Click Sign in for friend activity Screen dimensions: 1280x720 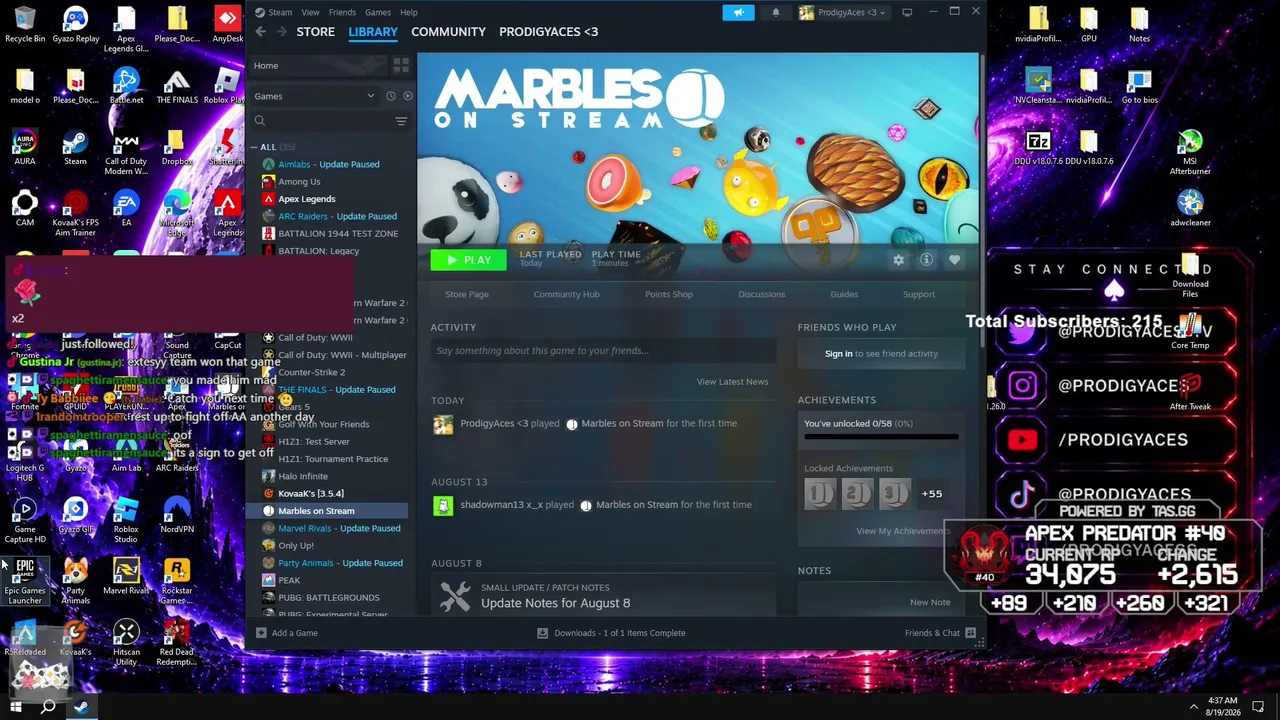pyautogui.click(x=839, y=354)
